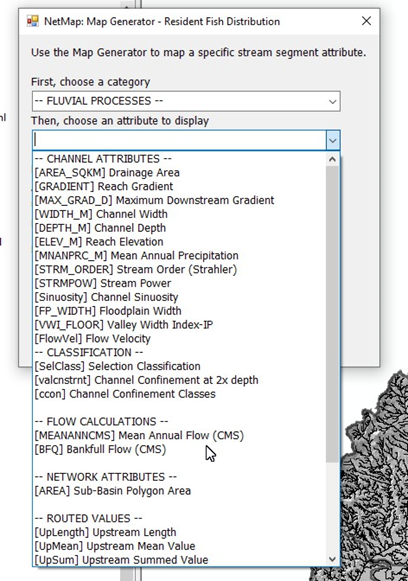Open the FLUVIAL PROCESSES category dropdown
This screenshot has width=408, height=581.
point(186,101)
